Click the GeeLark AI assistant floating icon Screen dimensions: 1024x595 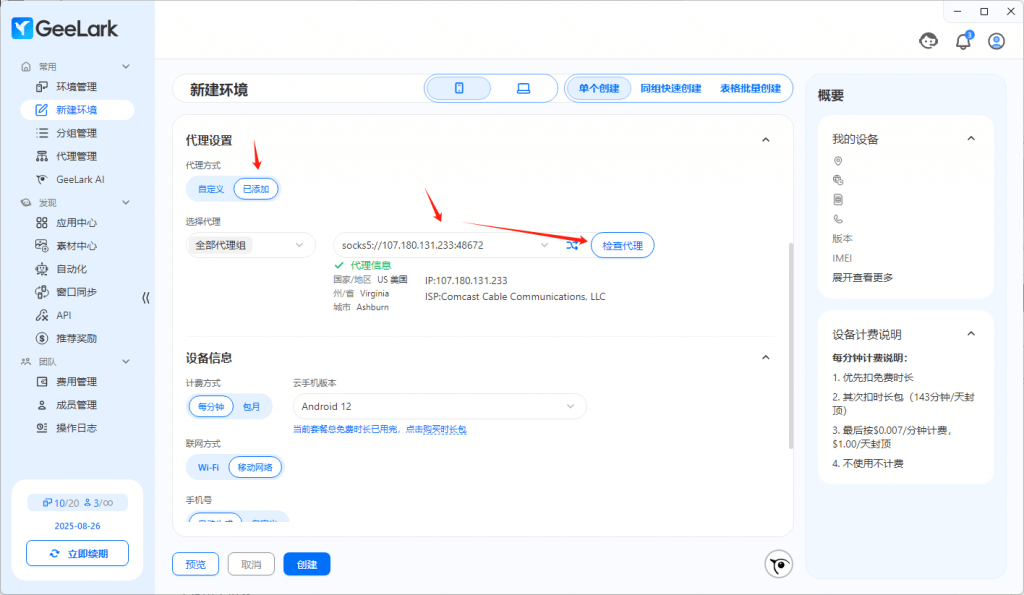tap(779, 564)
